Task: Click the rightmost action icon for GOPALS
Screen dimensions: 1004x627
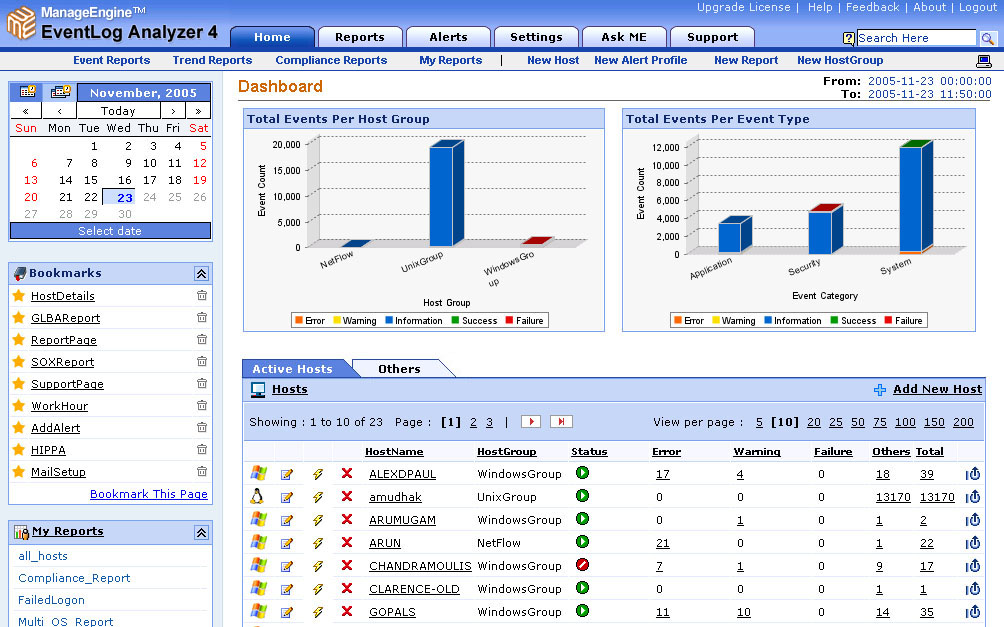Action: coord(974,612)
